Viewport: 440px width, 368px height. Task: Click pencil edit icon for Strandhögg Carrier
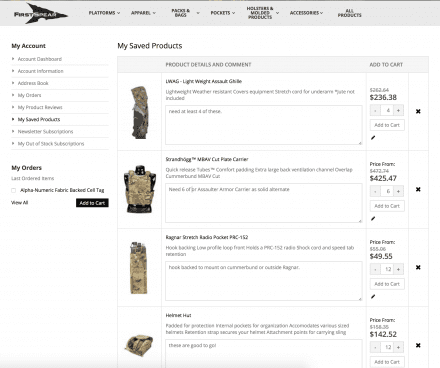pos(373,219)
